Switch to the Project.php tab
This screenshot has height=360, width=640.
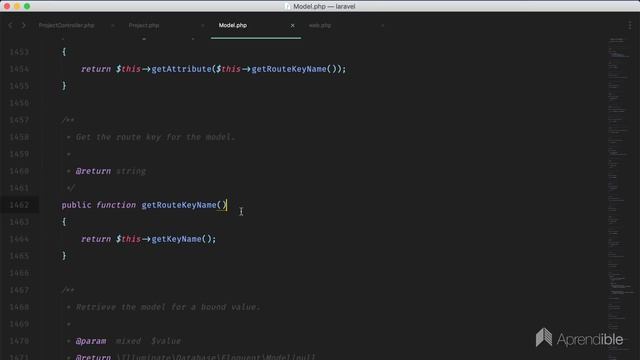pos(144,25)
